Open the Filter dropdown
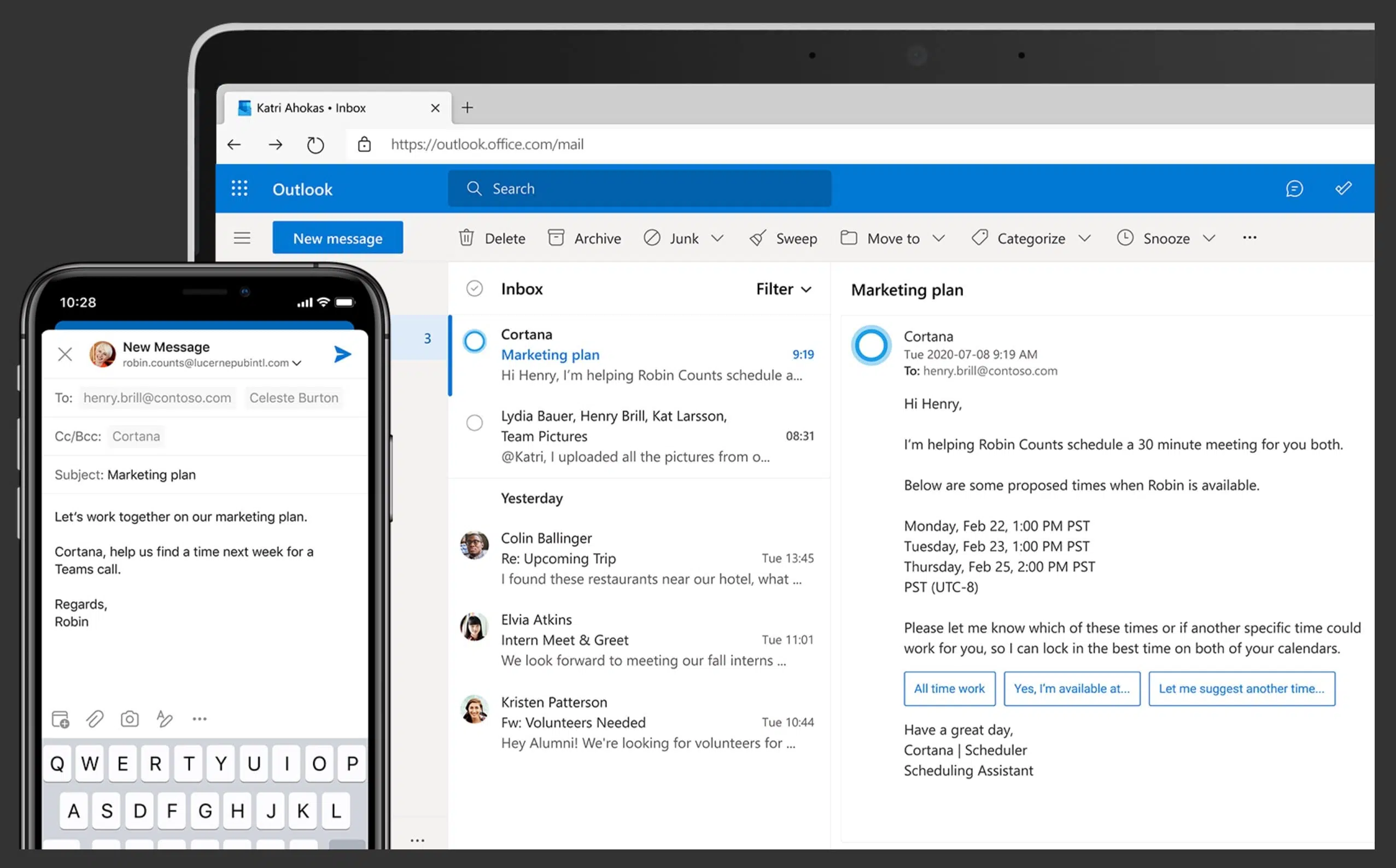This screenshot has height=868, width=1396. click(x=784, y=289)
